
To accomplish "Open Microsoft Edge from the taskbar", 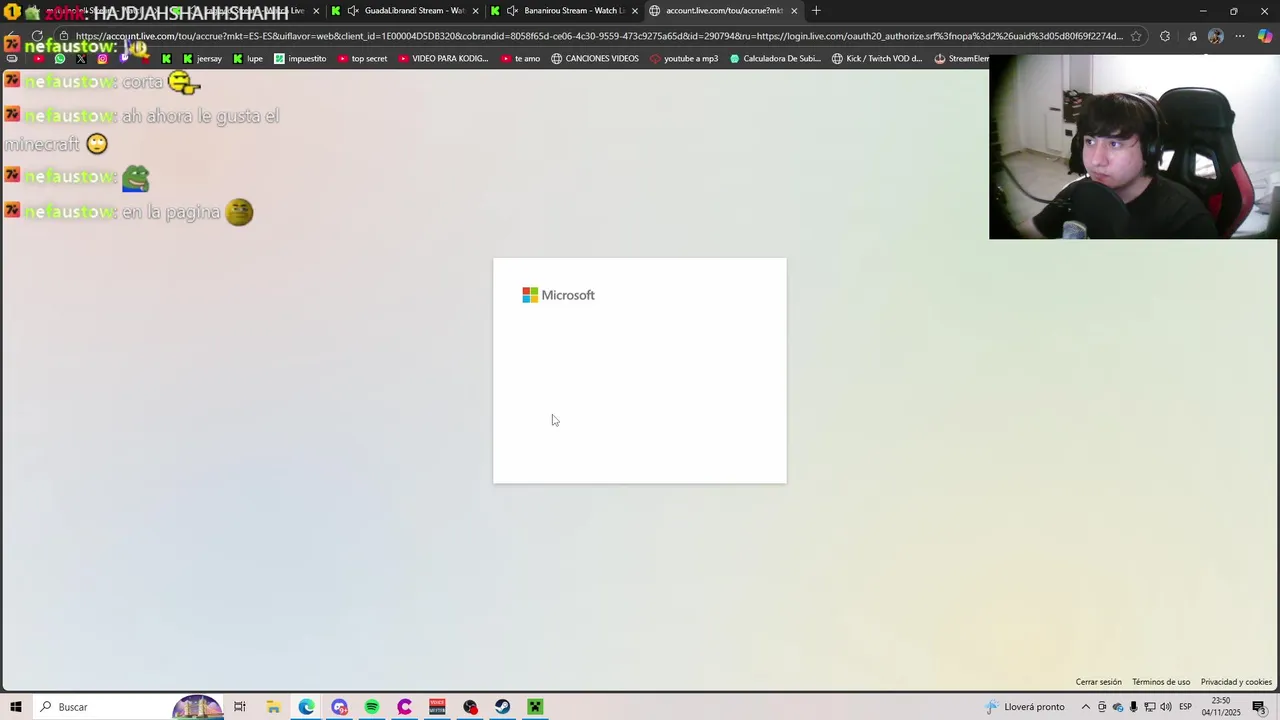I will (306, 707).
